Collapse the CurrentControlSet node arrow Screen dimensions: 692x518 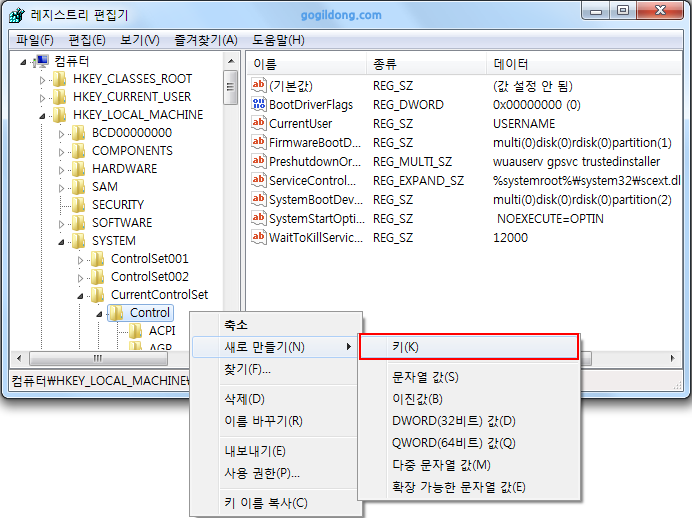click(80, 296)
